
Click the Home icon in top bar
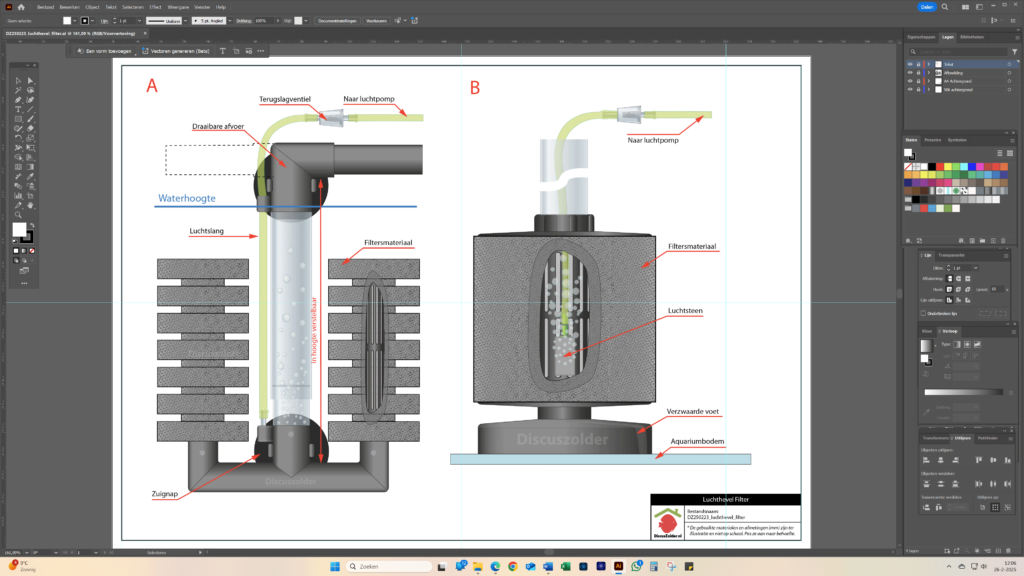(x=21, y=7)
